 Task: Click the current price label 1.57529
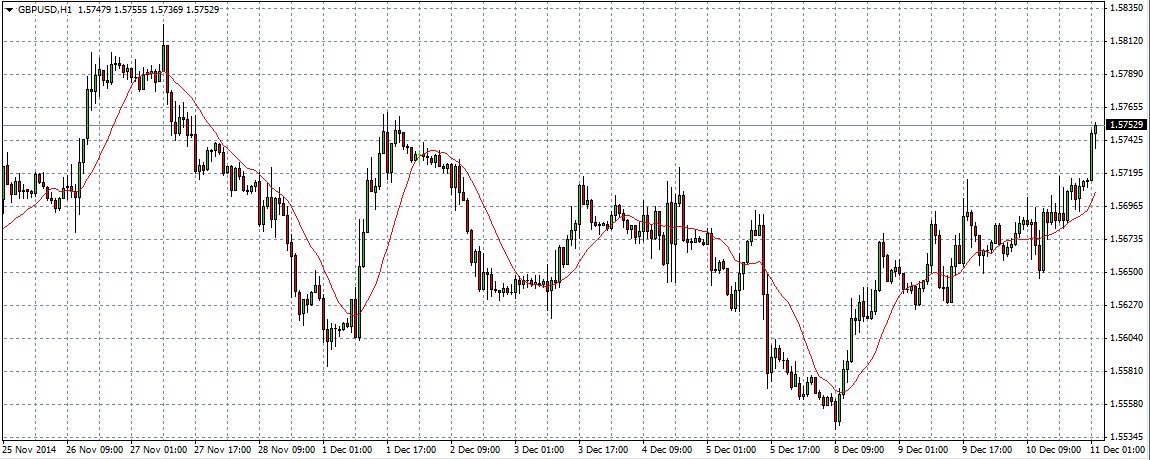coord(1126,125)
